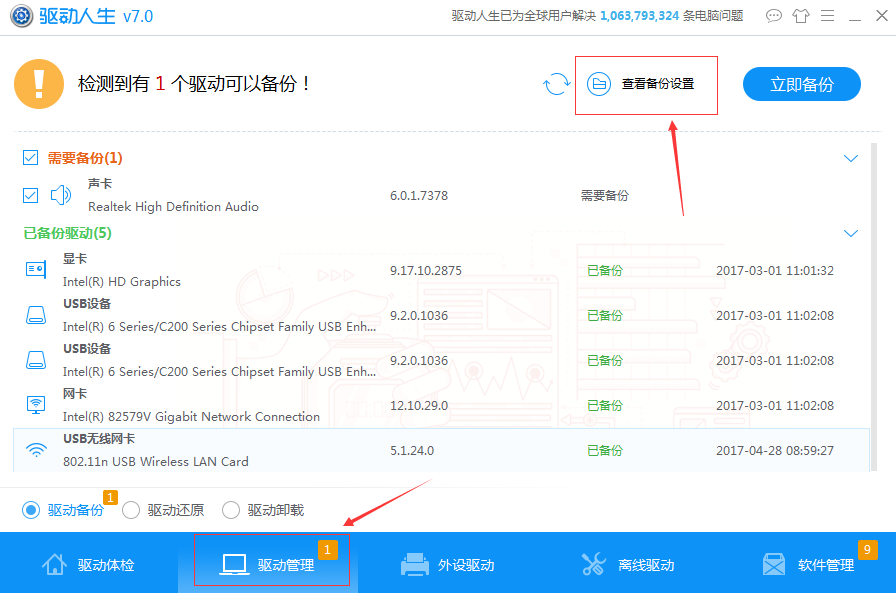This screenshot has height=593, width=896.
Task: Go to the 软件管理 tab
Action: tap(808, 565)
